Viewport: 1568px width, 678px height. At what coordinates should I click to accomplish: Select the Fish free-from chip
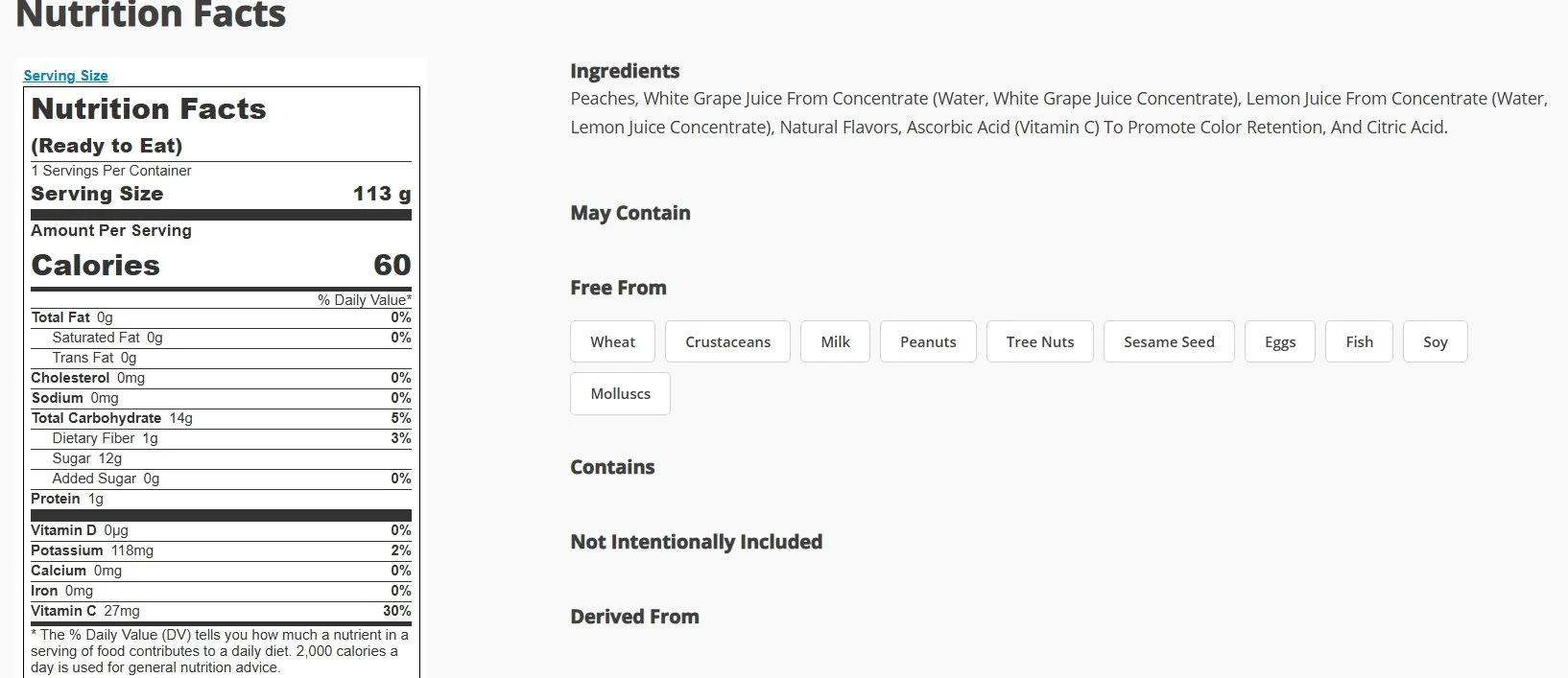click(x=1359, y=341)
